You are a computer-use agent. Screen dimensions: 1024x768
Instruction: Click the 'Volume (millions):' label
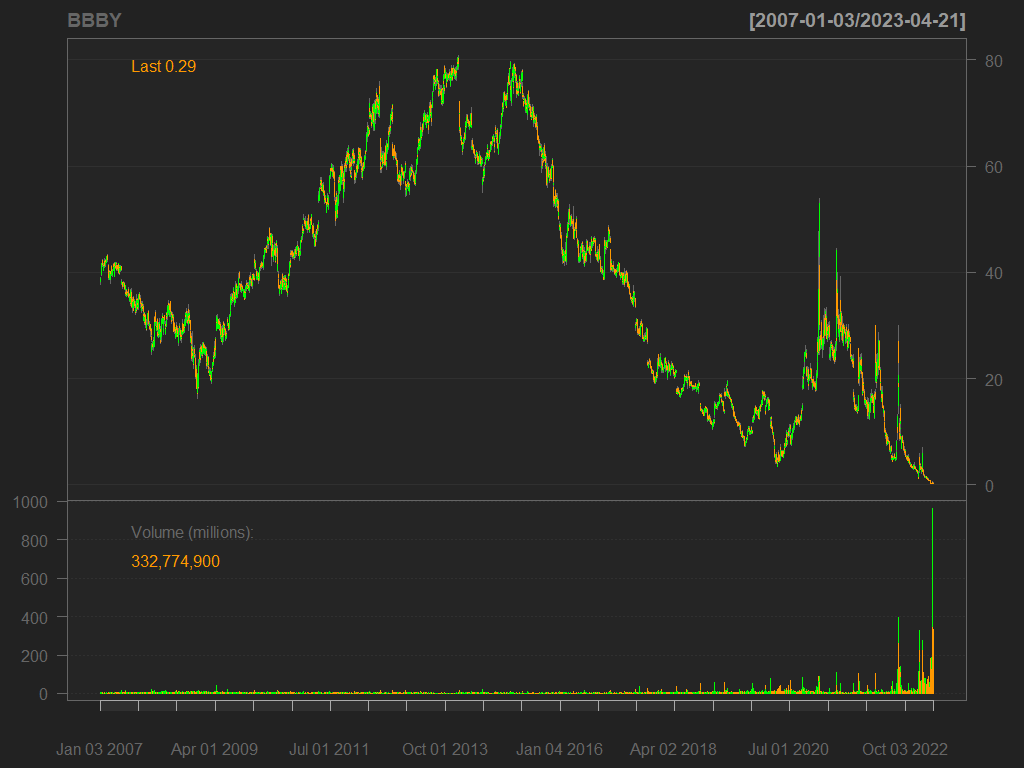[x=192, y=533]
